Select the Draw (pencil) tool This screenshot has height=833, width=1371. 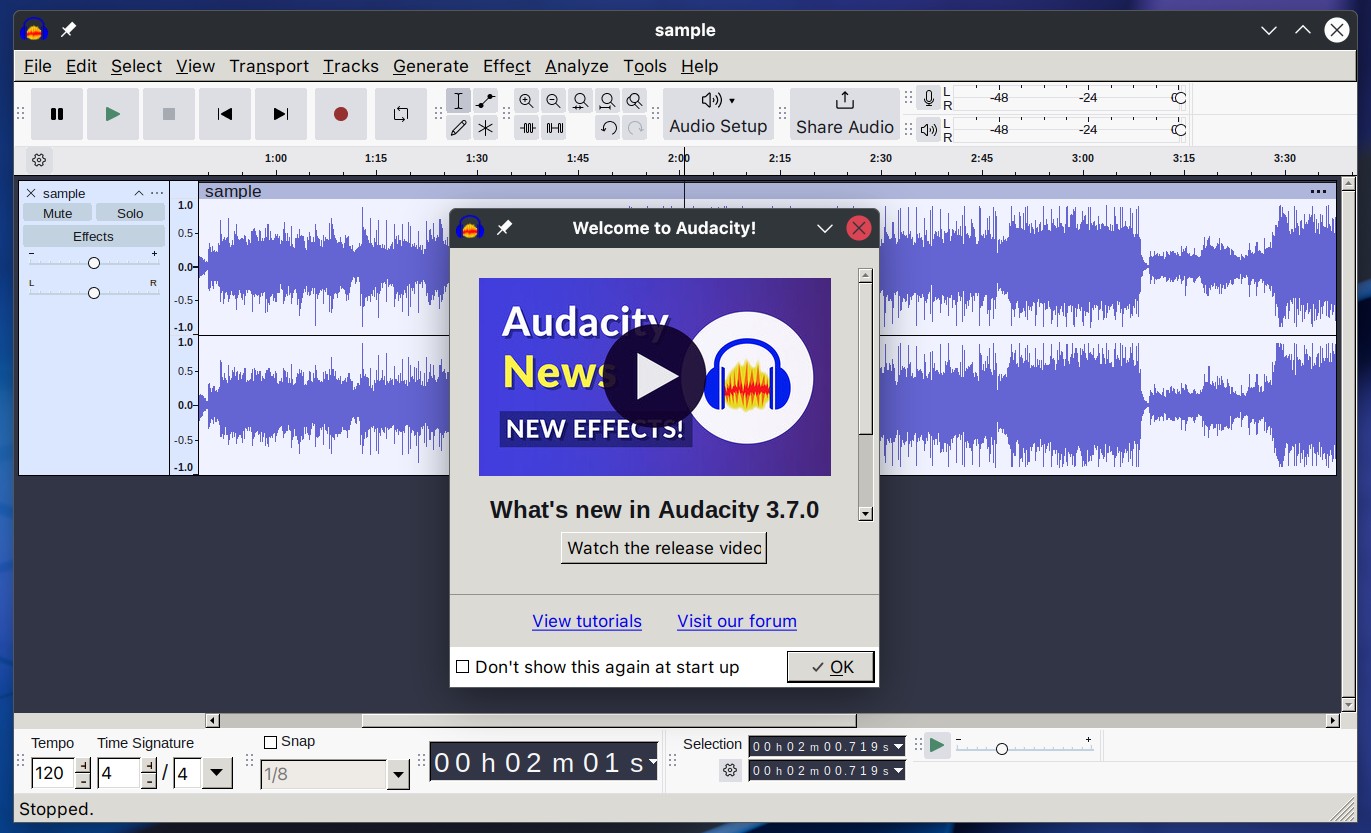pyautogui.click(x=458, y=127)
